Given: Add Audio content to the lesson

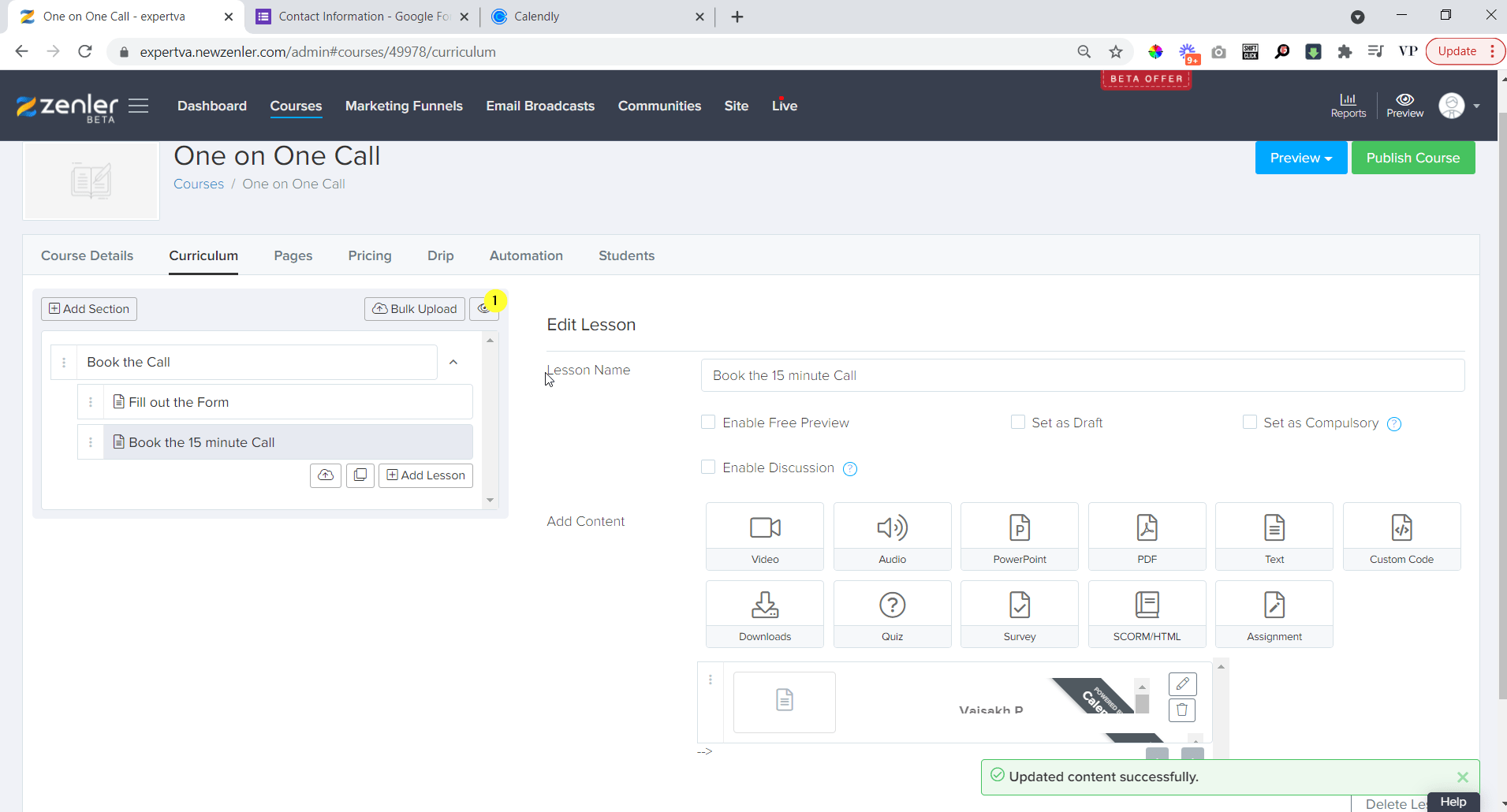Looking at the screenshot, I should click(892, 536).
